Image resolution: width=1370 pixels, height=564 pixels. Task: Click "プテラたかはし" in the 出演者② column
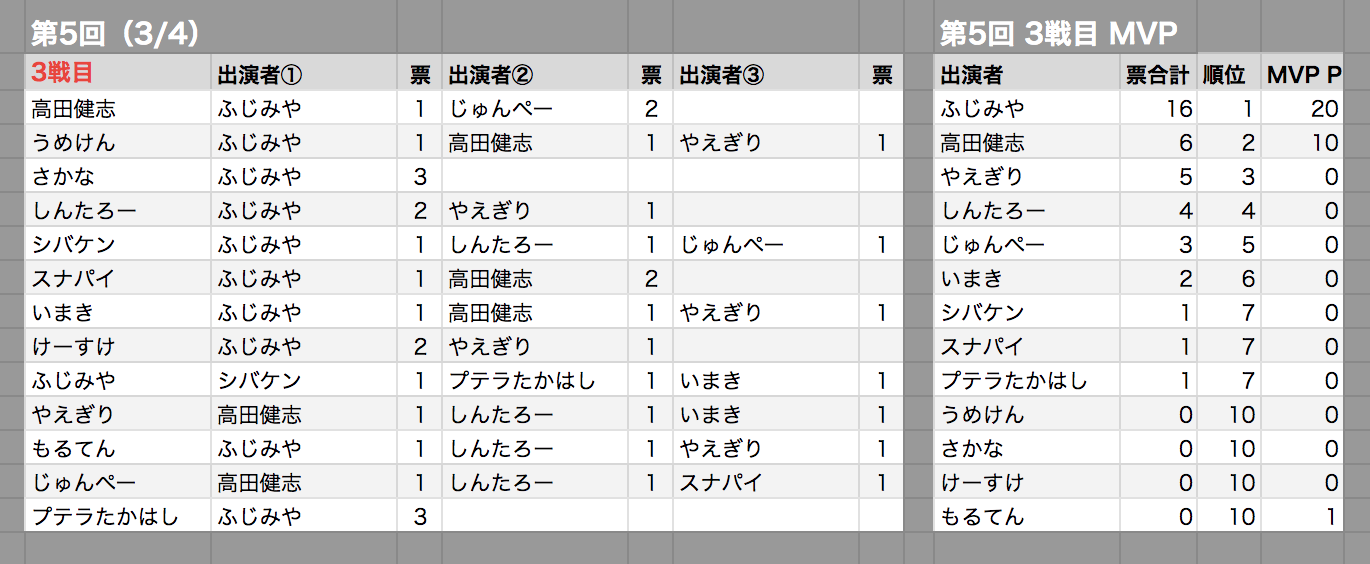tap(534, 380)
